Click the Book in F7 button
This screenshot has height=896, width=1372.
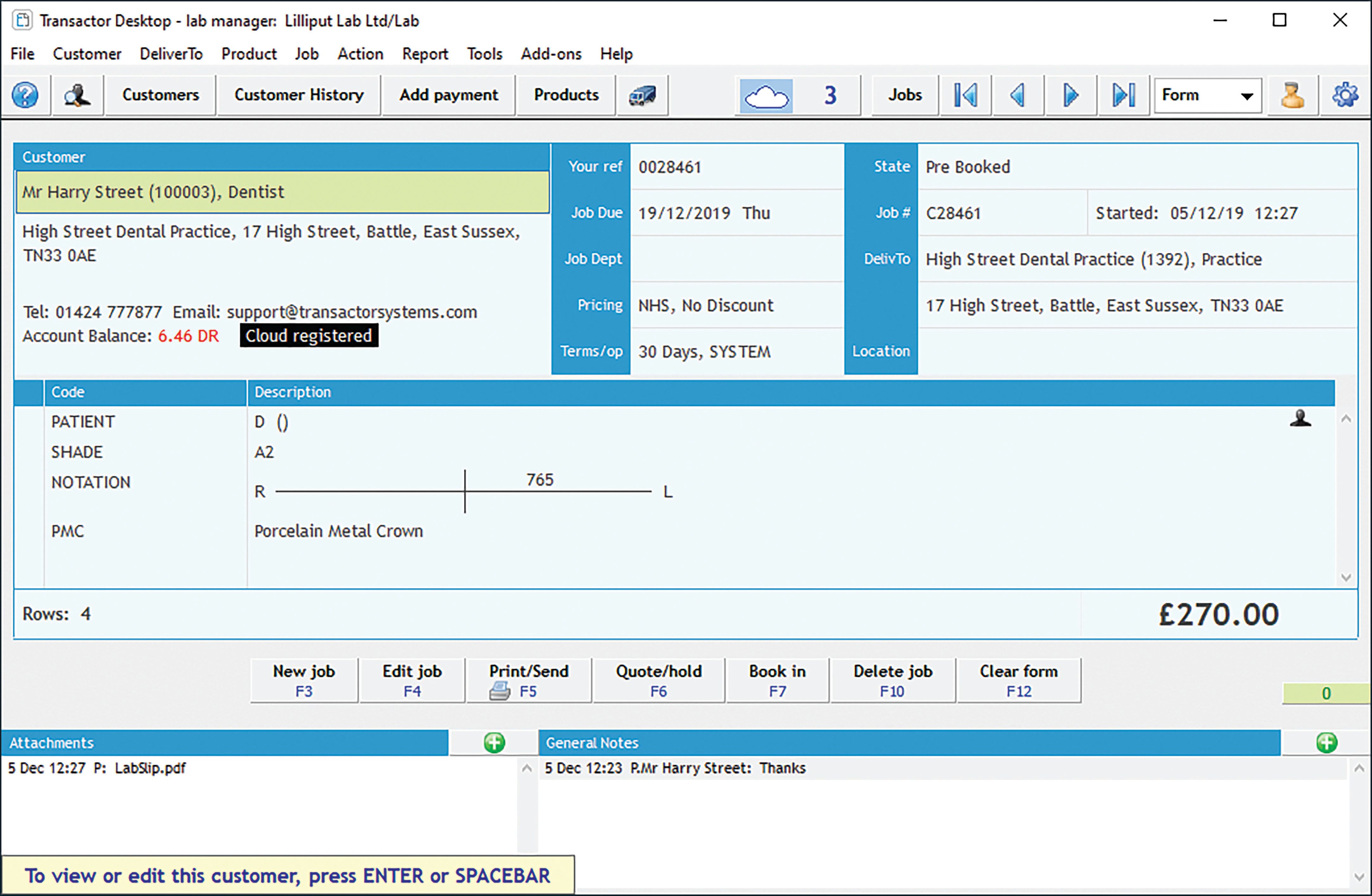point(777,680)
